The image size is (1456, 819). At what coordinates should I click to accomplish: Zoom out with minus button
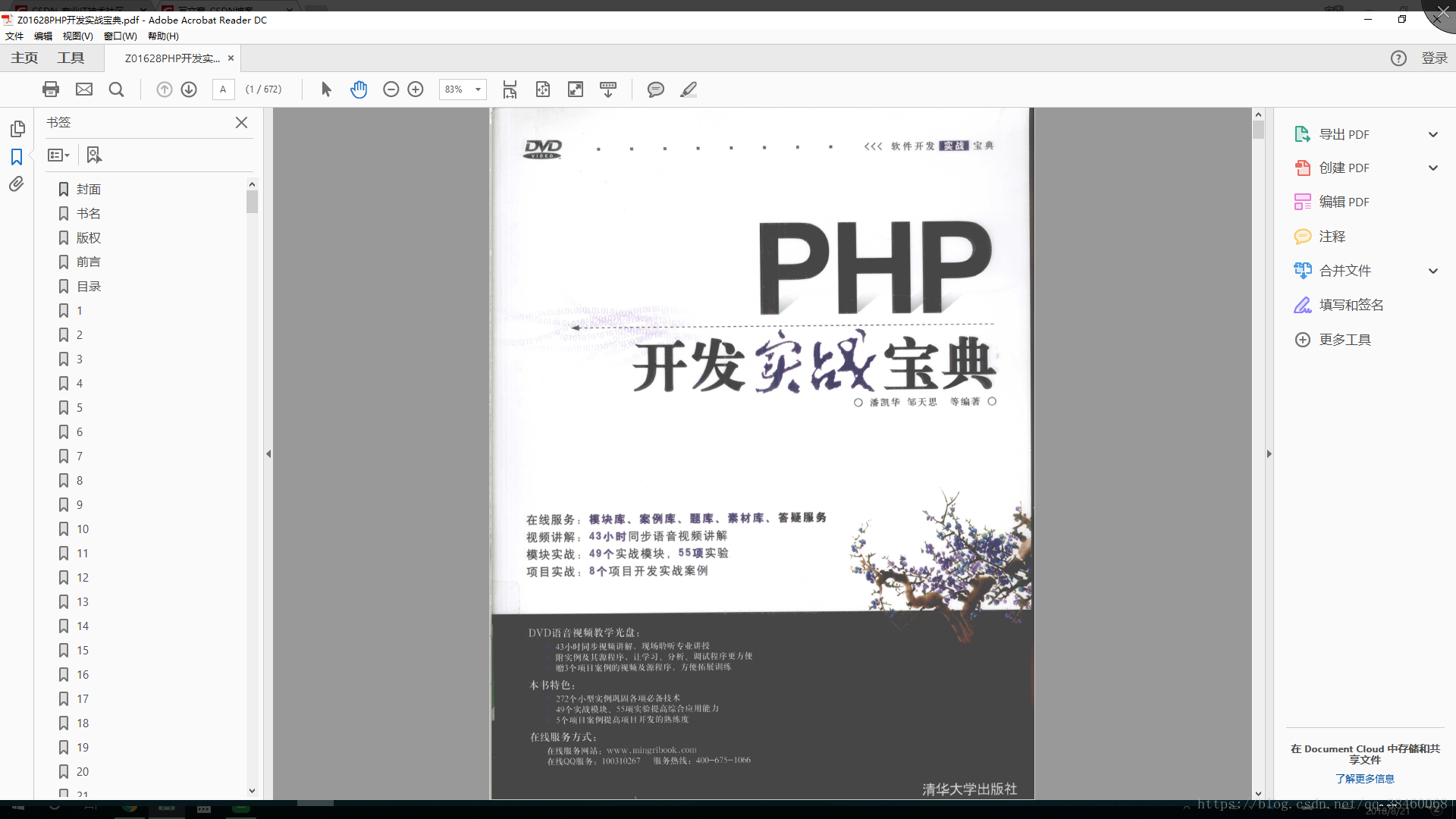pos(391,89)
